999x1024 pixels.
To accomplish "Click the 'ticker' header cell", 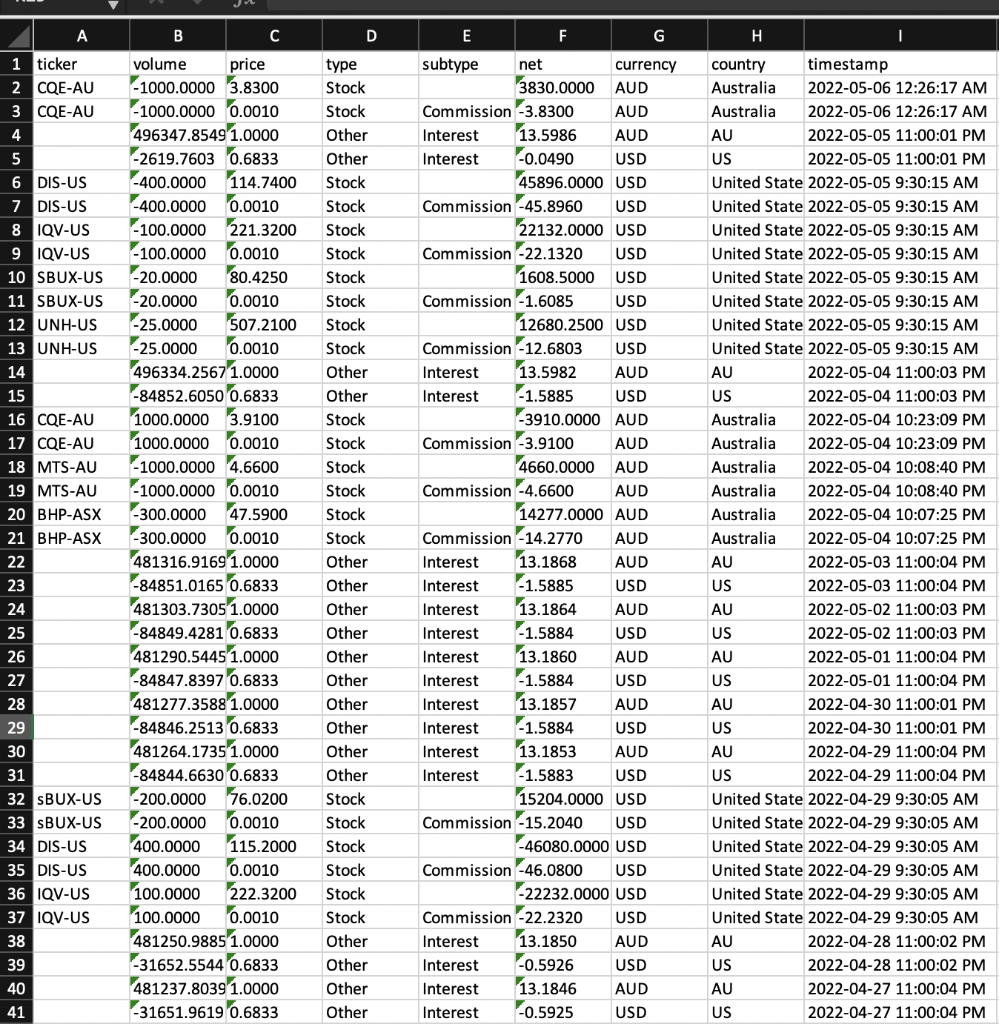I will coord(82,64).
